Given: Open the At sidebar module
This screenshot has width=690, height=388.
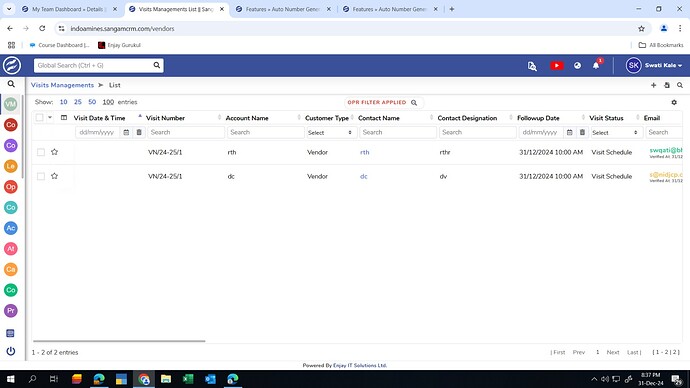Looking at the screenshot, I should [11, 249].
